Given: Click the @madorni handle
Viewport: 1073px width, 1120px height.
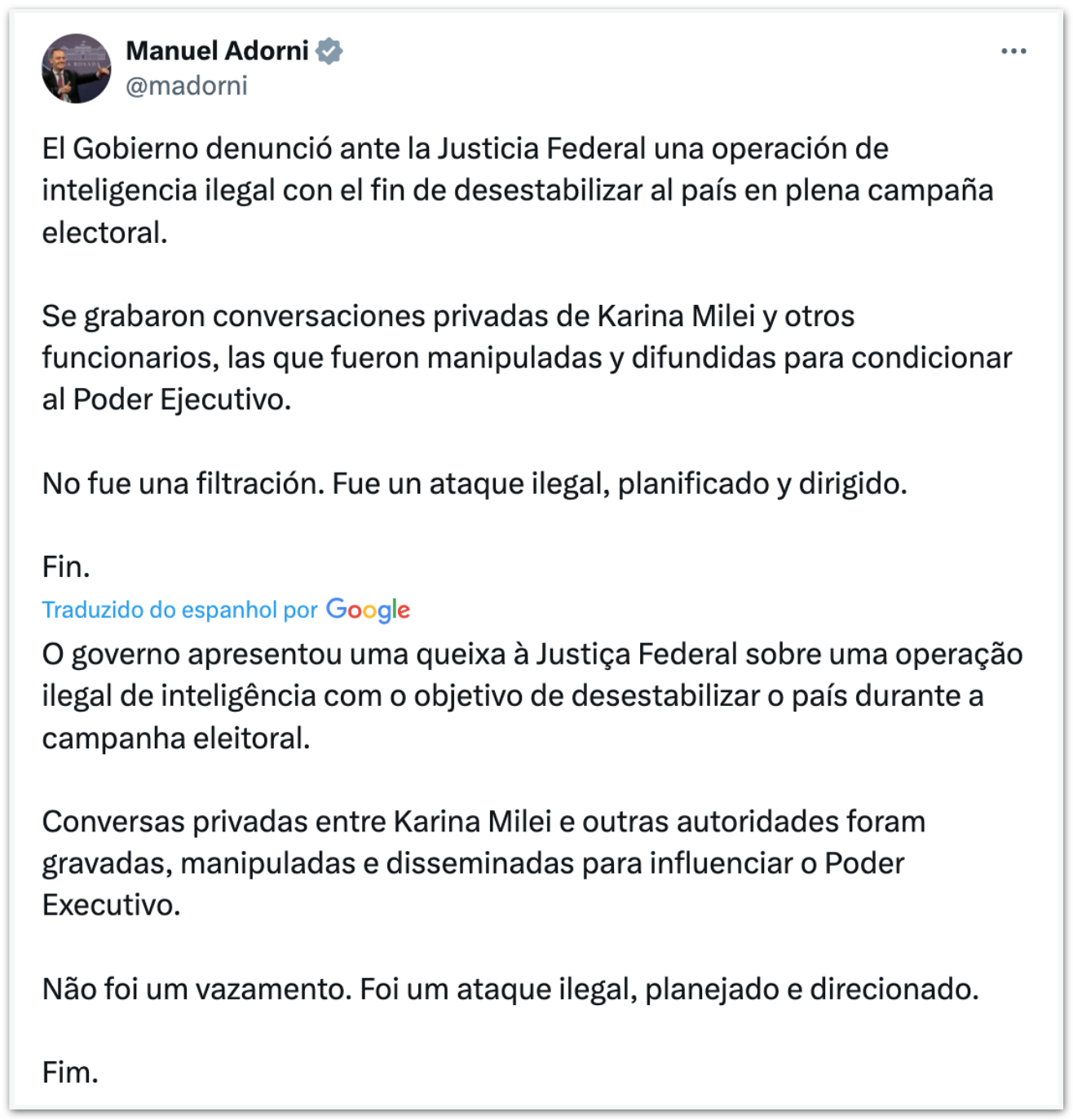Looking at the screenshot, I should click(x=186, y=86).
